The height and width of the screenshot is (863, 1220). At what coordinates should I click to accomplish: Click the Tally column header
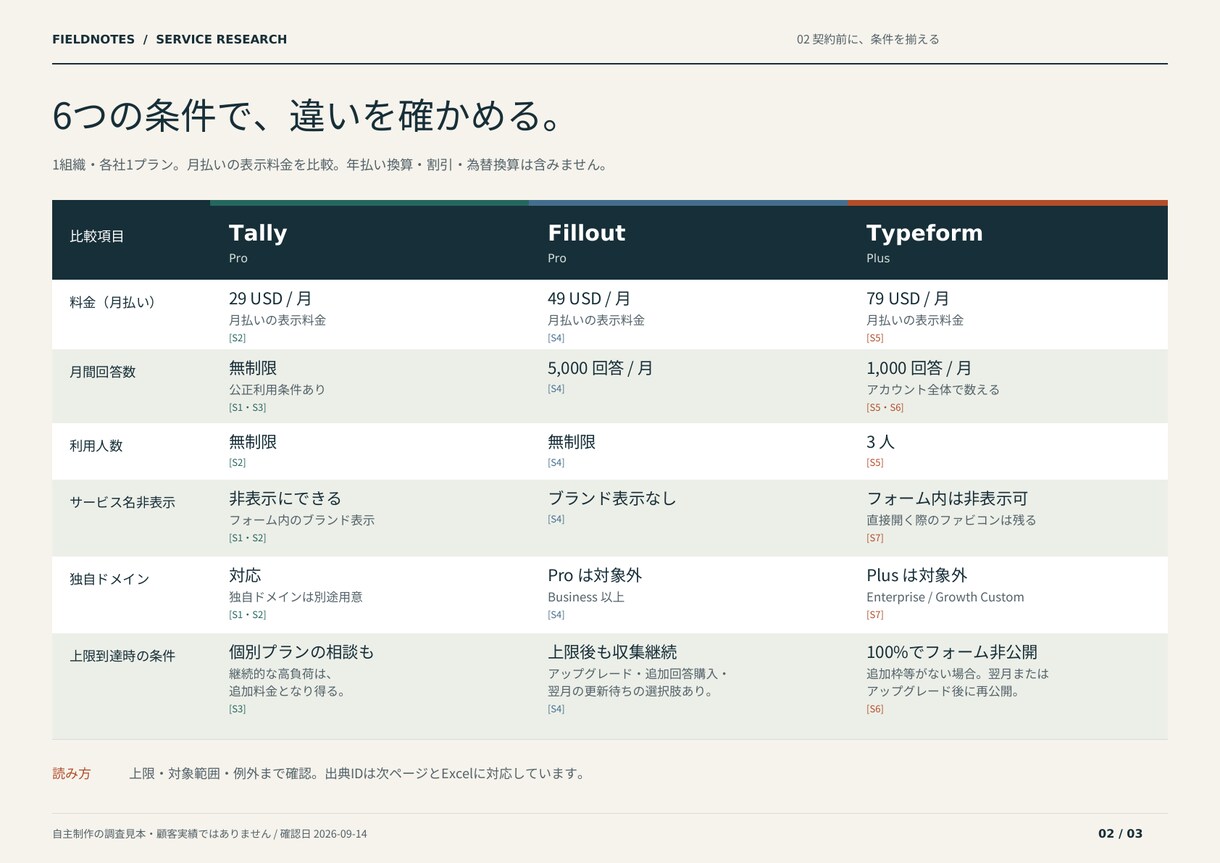(x=257, y=233)
